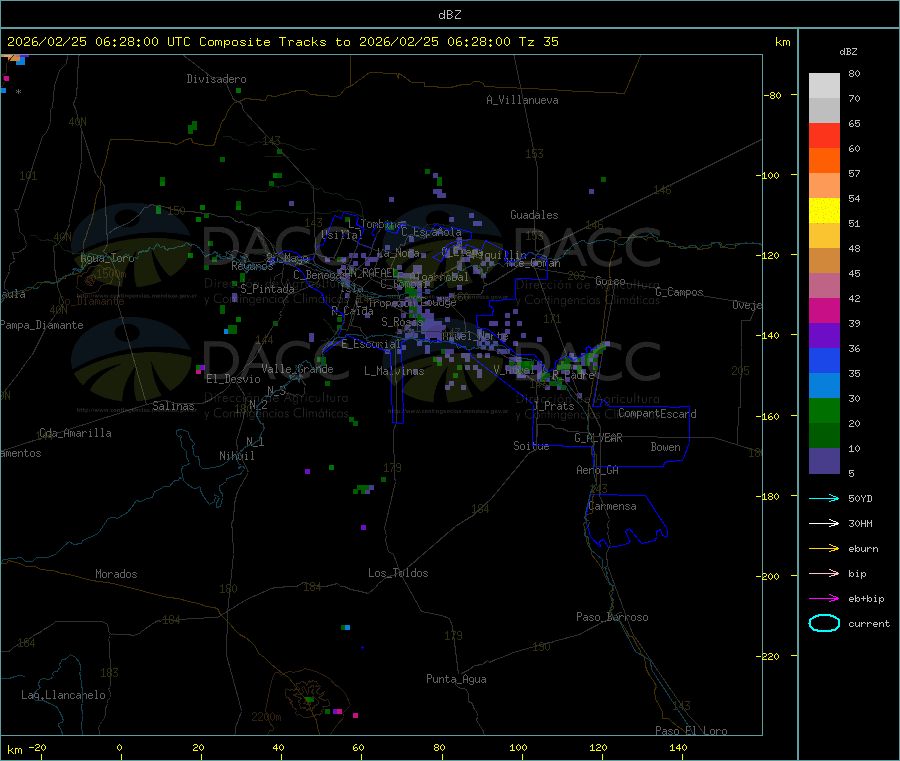Viewport: 900px width, 761px height.
Task: Click the Guadales map label
Action: click(534, 215)
